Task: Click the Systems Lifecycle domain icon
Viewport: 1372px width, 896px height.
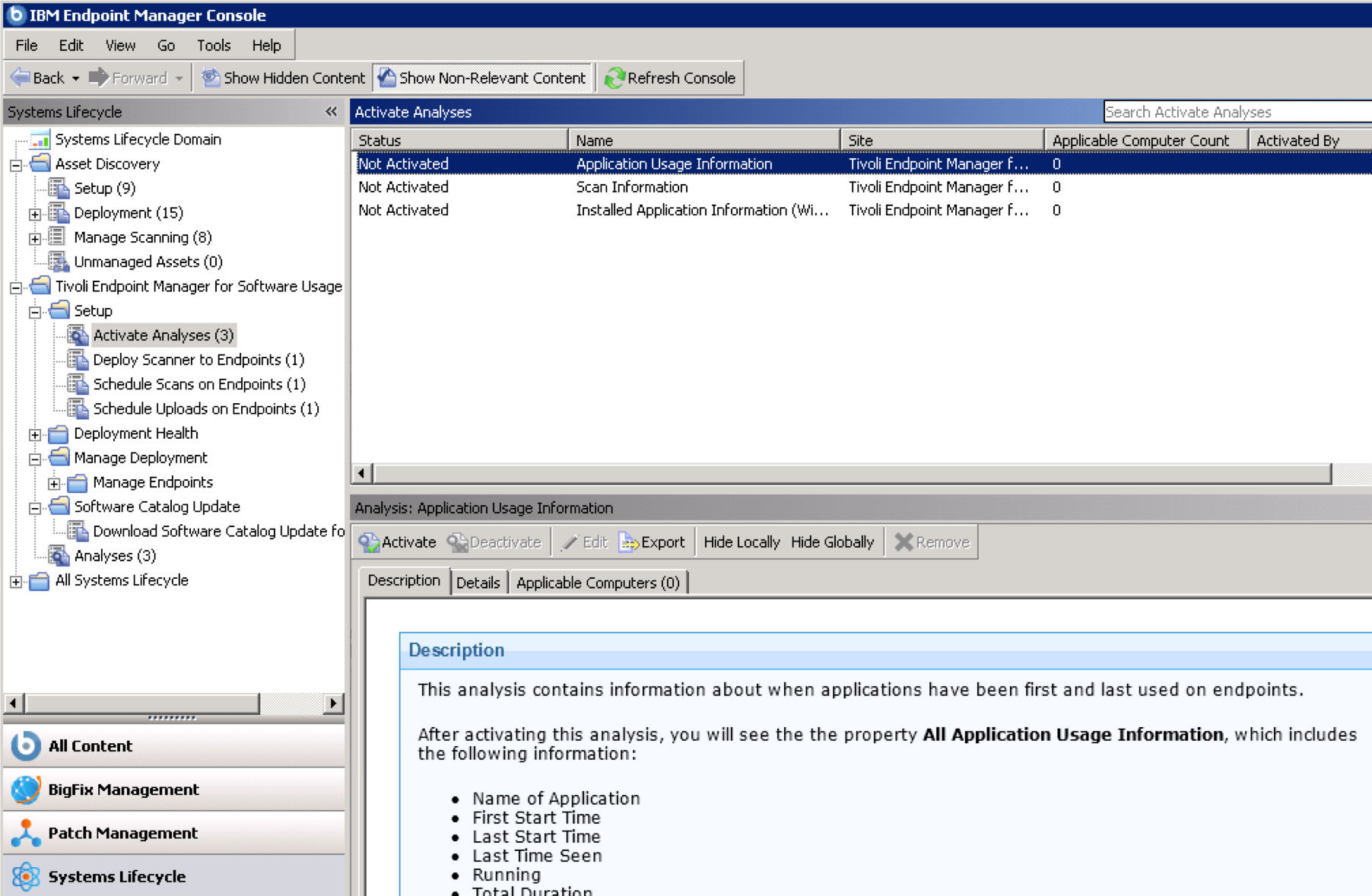Action: pyautogui.click(x=26, y=876)
